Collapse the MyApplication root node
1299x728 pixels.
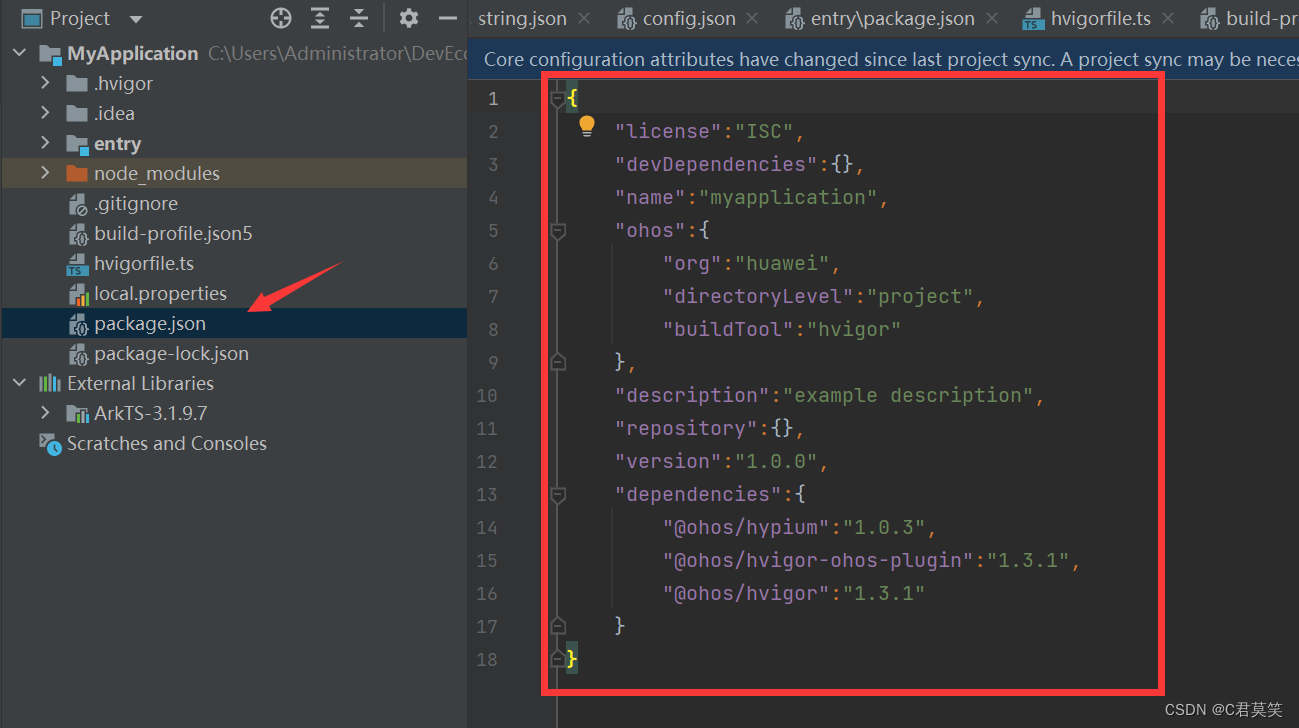coord(19,53)
